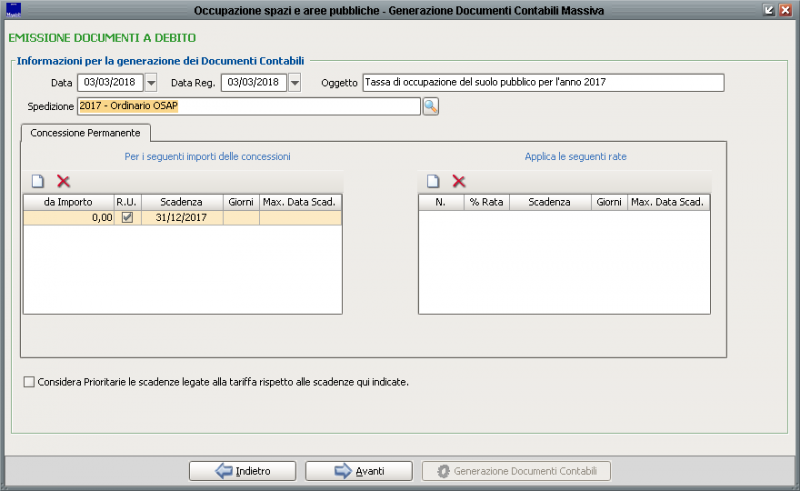The height and width of the screenshot is (491, 800).
Task: Click Scadenza header in rate table
Action: [550, 202]
